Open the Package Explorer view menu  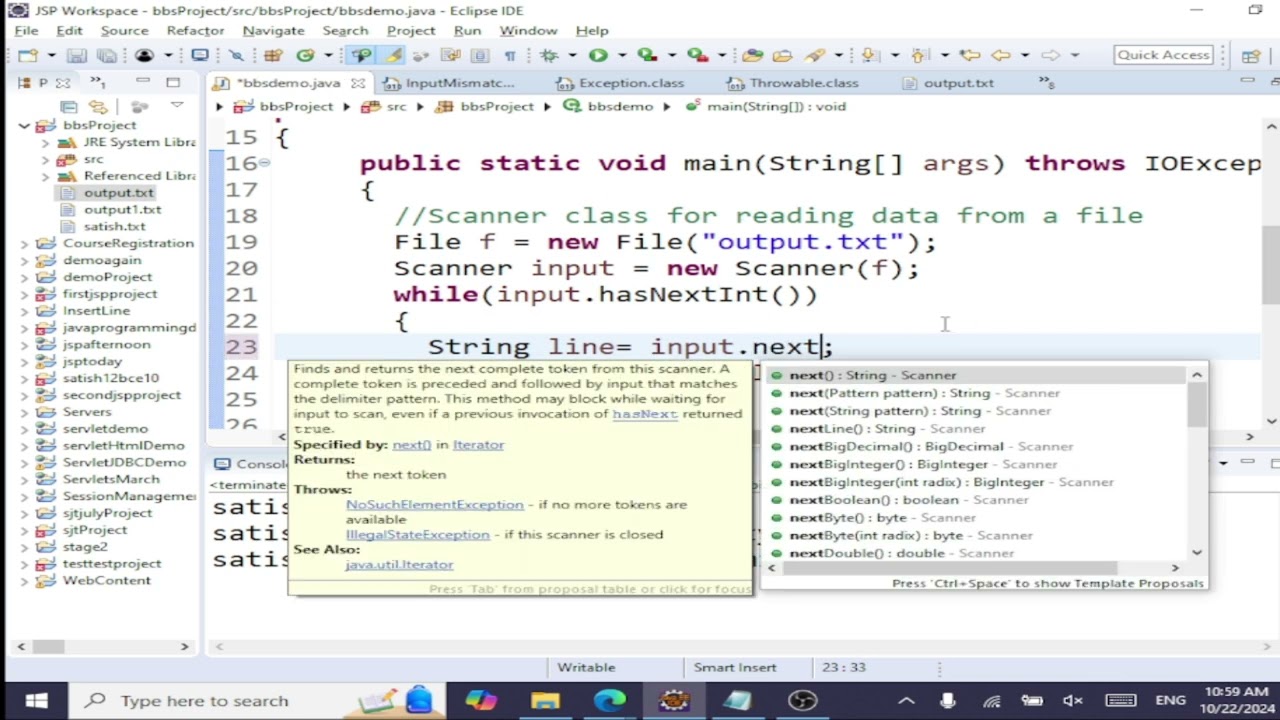pos(177,105)
